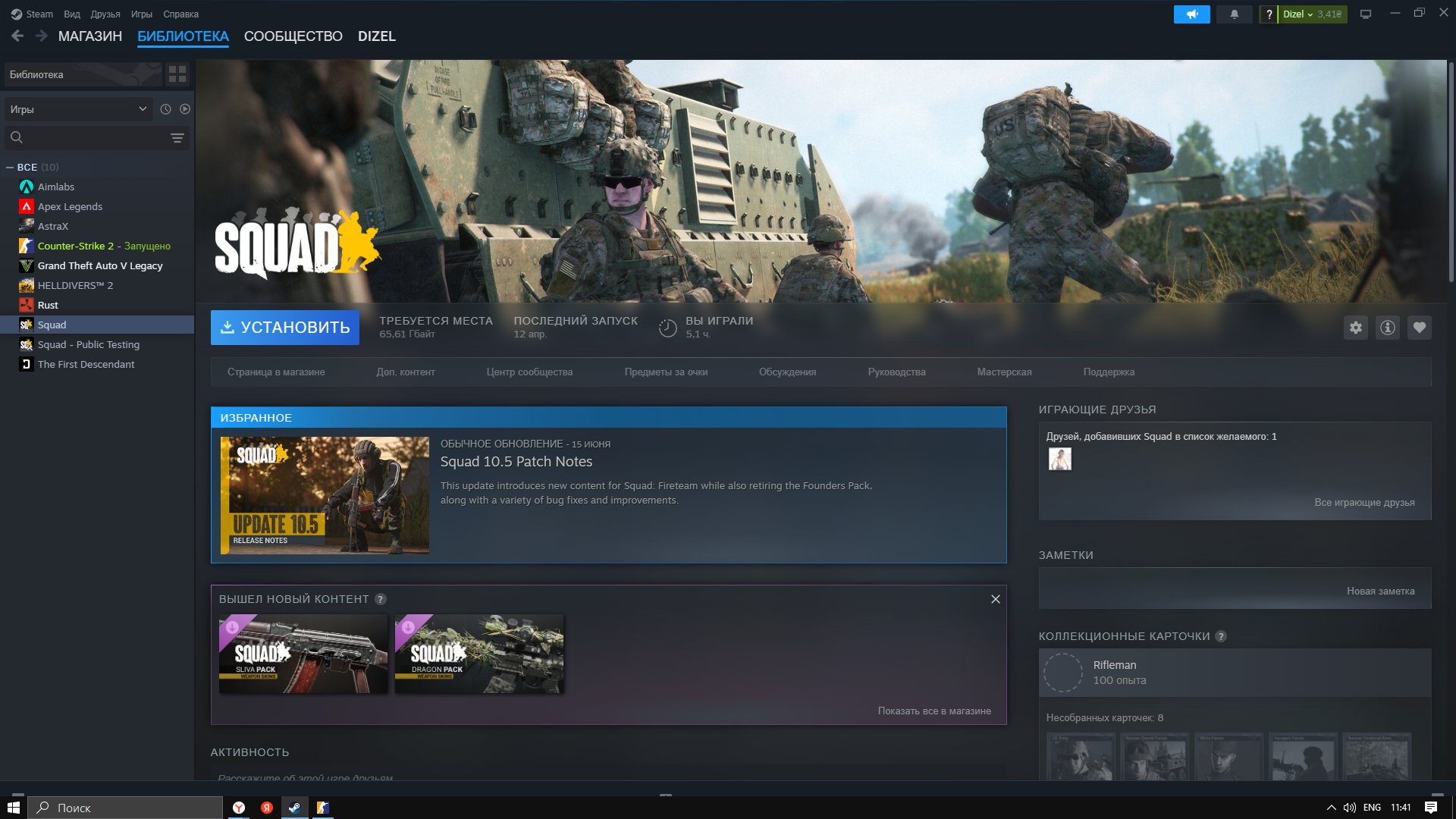Image resolution: width=1456 pixels, height=819 pixels.
Task: Open Поддержка link
Action: pyautogui.click(x=1109, y=372)
